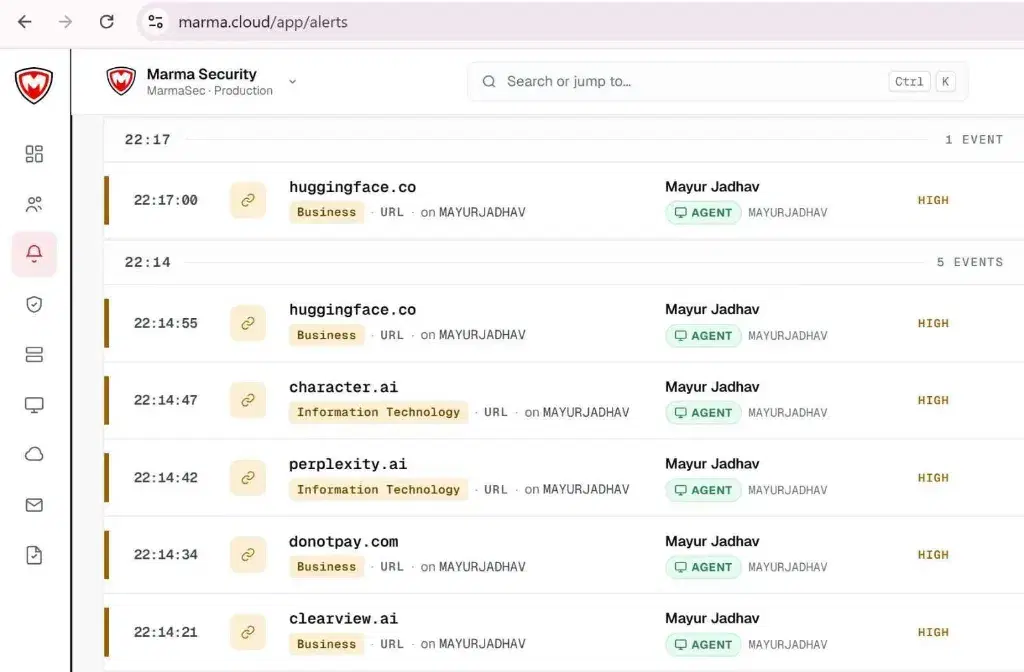
Task: Click Business tag on clearview.ai alert
Action: pyautogui.click(x=327, y=644)
